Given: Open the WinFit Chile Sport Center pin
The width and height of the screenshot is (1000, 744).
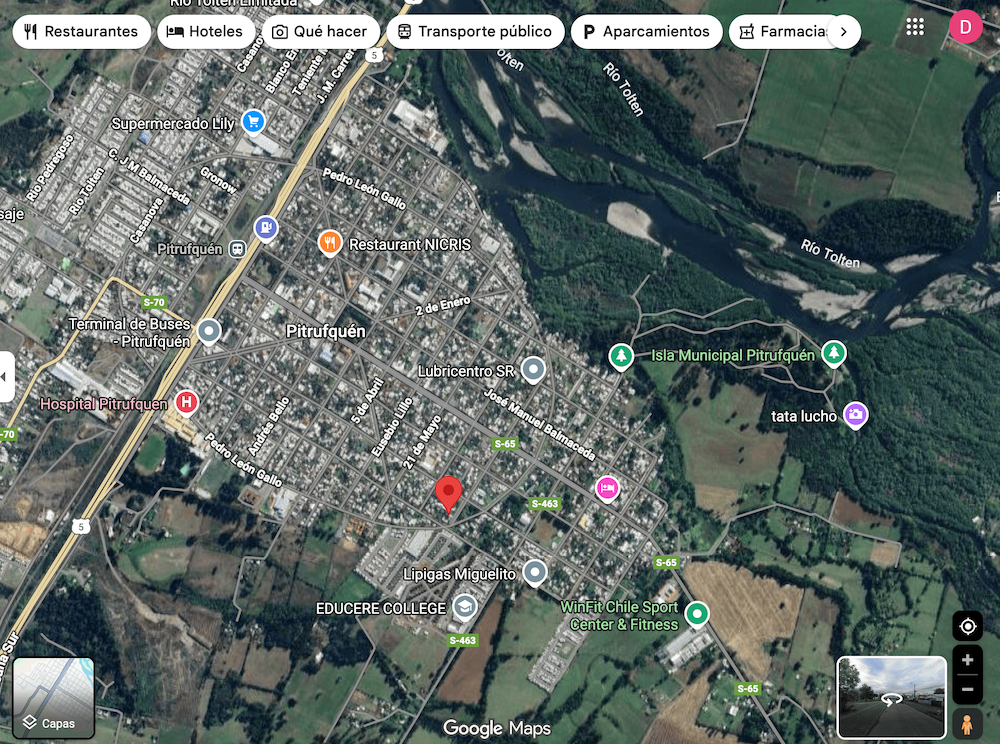Looking at the screenshot, I should point(697,614).
